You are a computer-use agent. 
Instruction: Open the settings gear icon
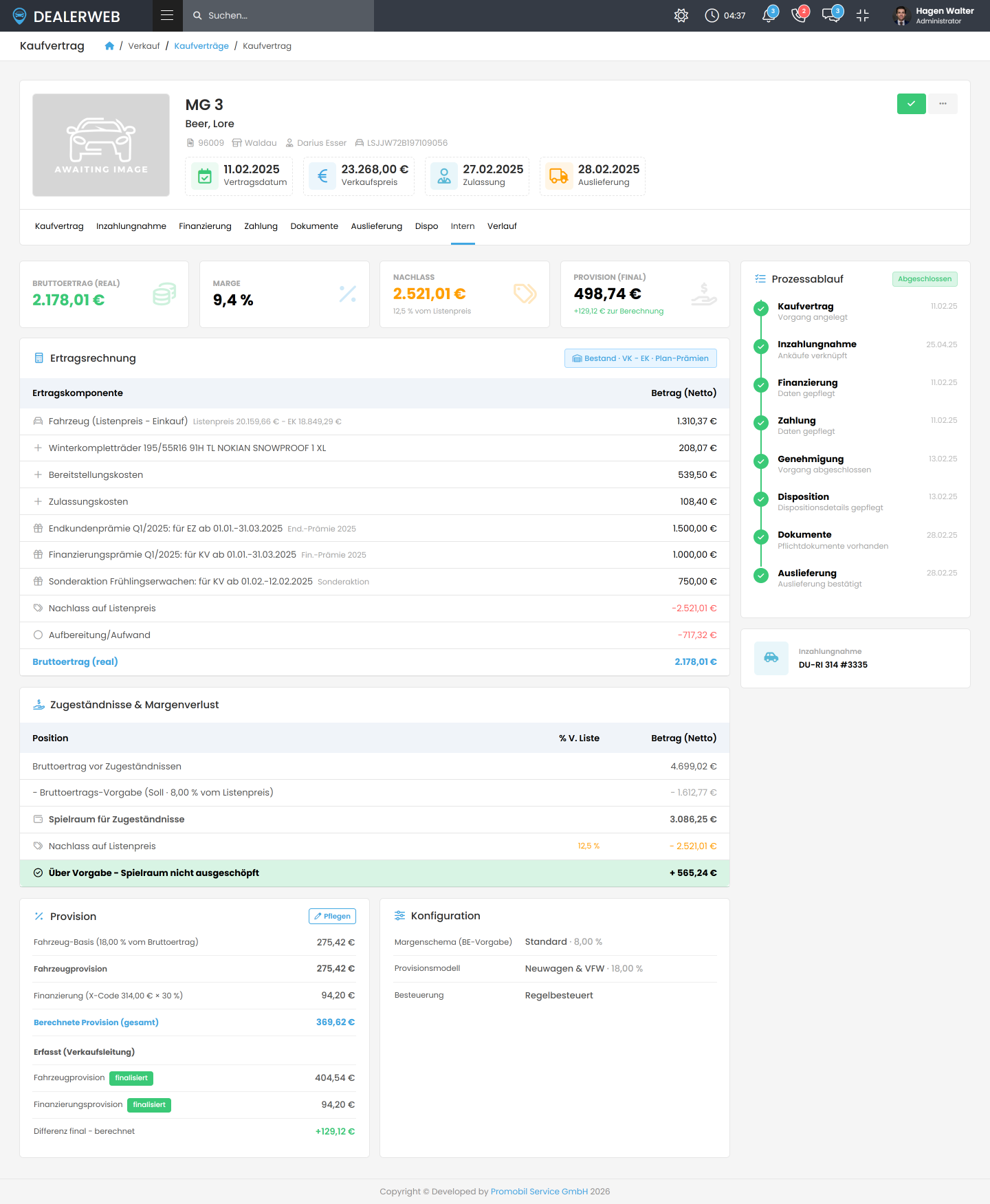point(681,15)
